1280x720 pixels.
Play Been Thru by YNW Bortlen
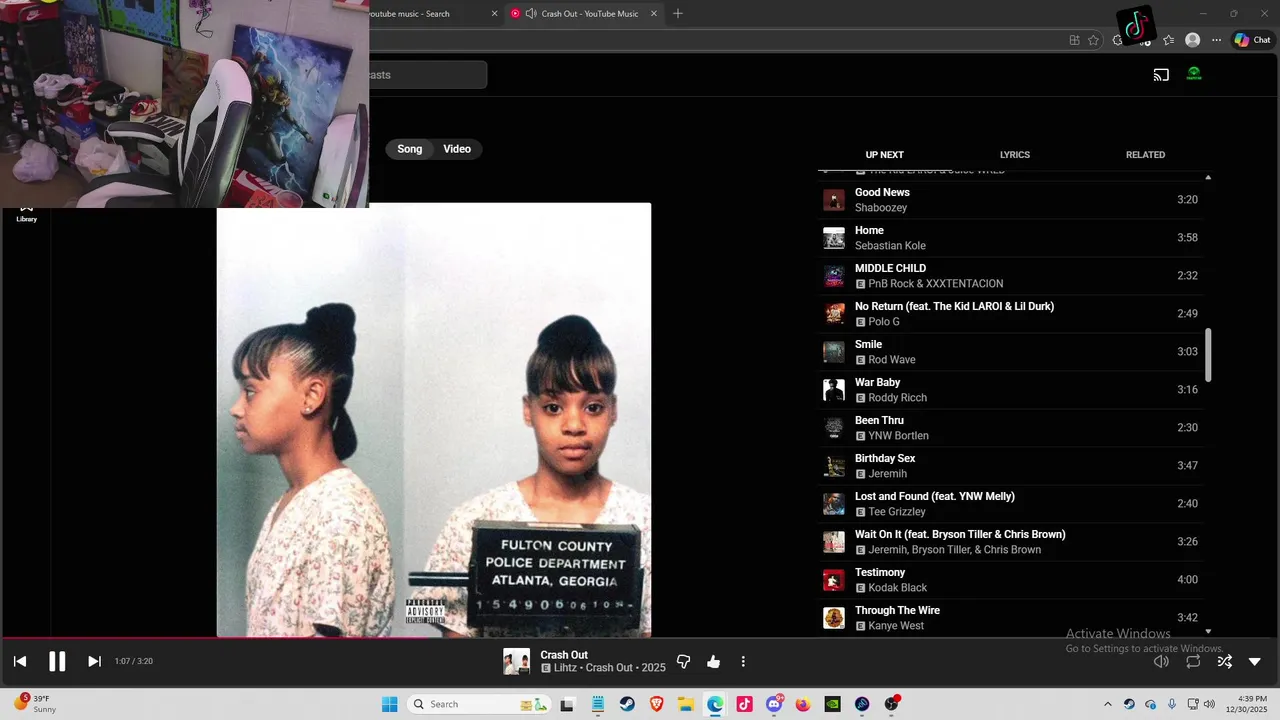pyautogui.click(x=1010, y=428)
